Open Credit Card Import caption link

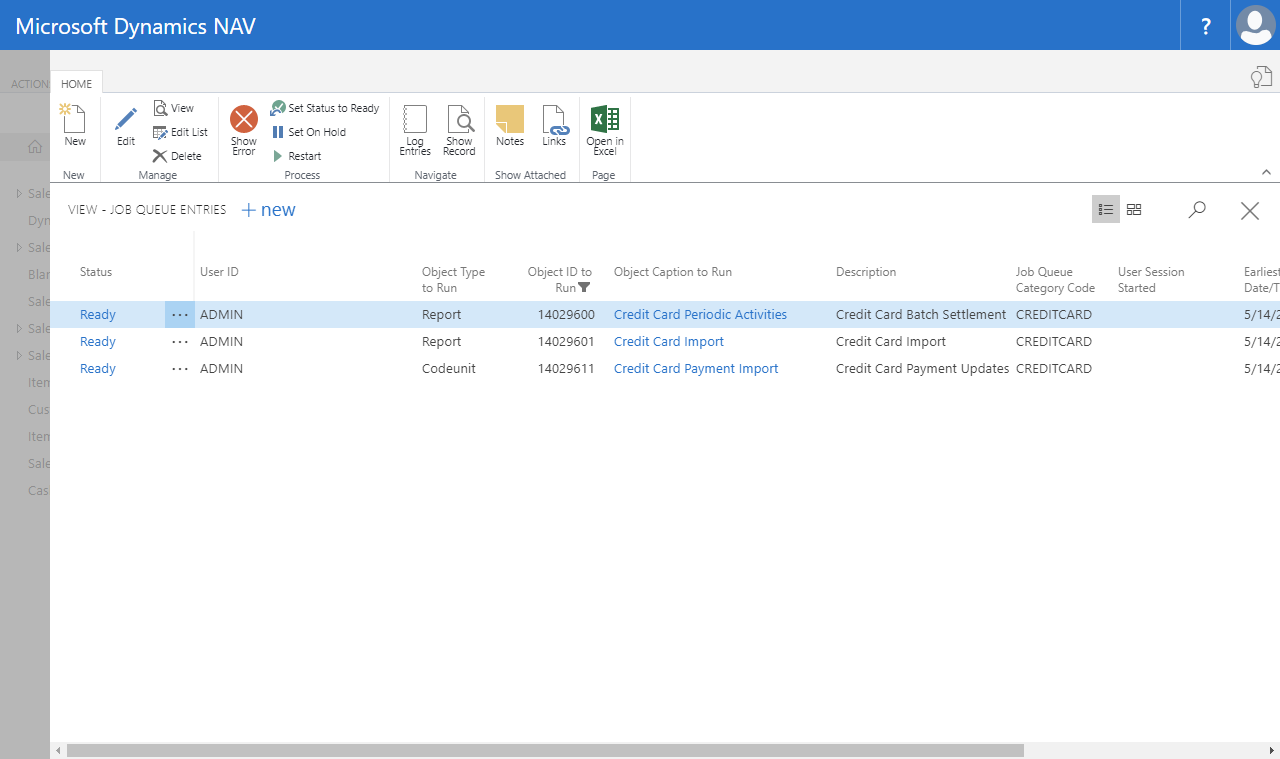tap(669, 341)
